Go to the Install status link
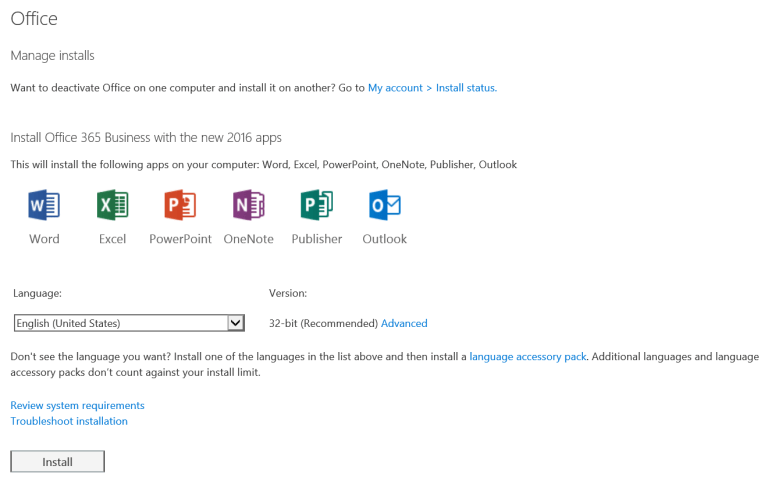 coord(466,88)
